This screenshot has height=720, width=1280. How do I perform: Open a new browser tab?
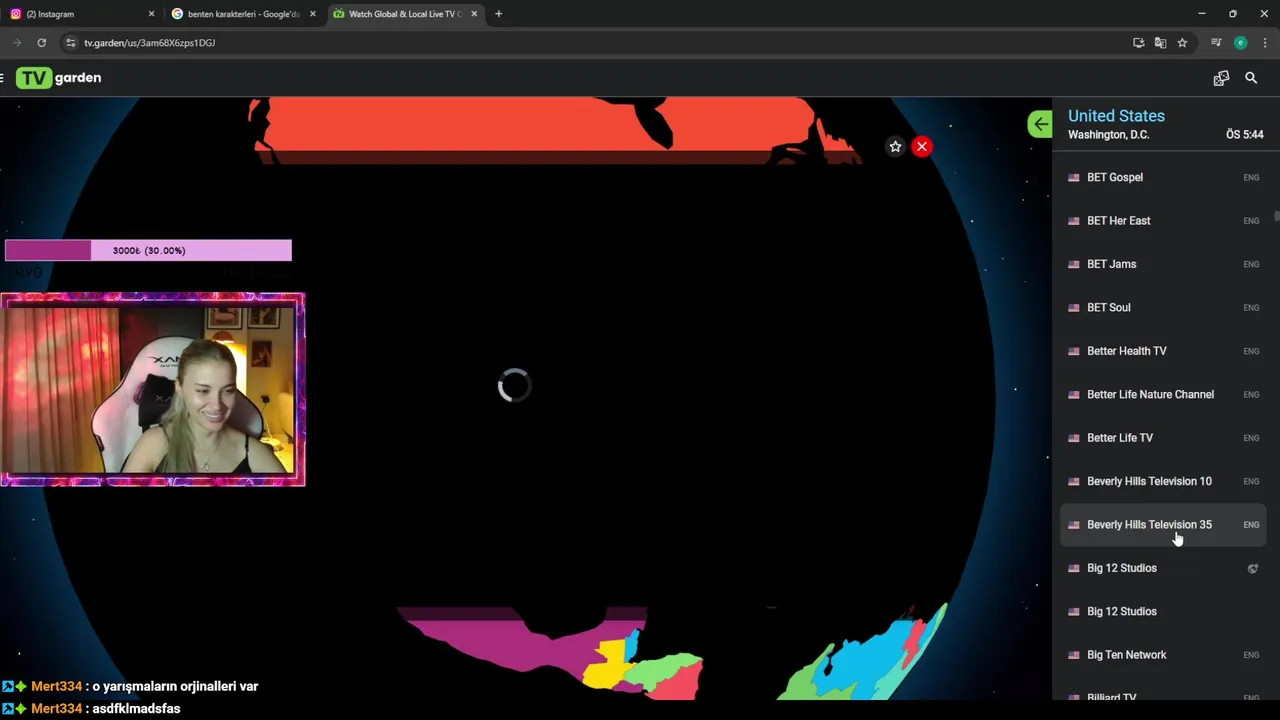498,14
